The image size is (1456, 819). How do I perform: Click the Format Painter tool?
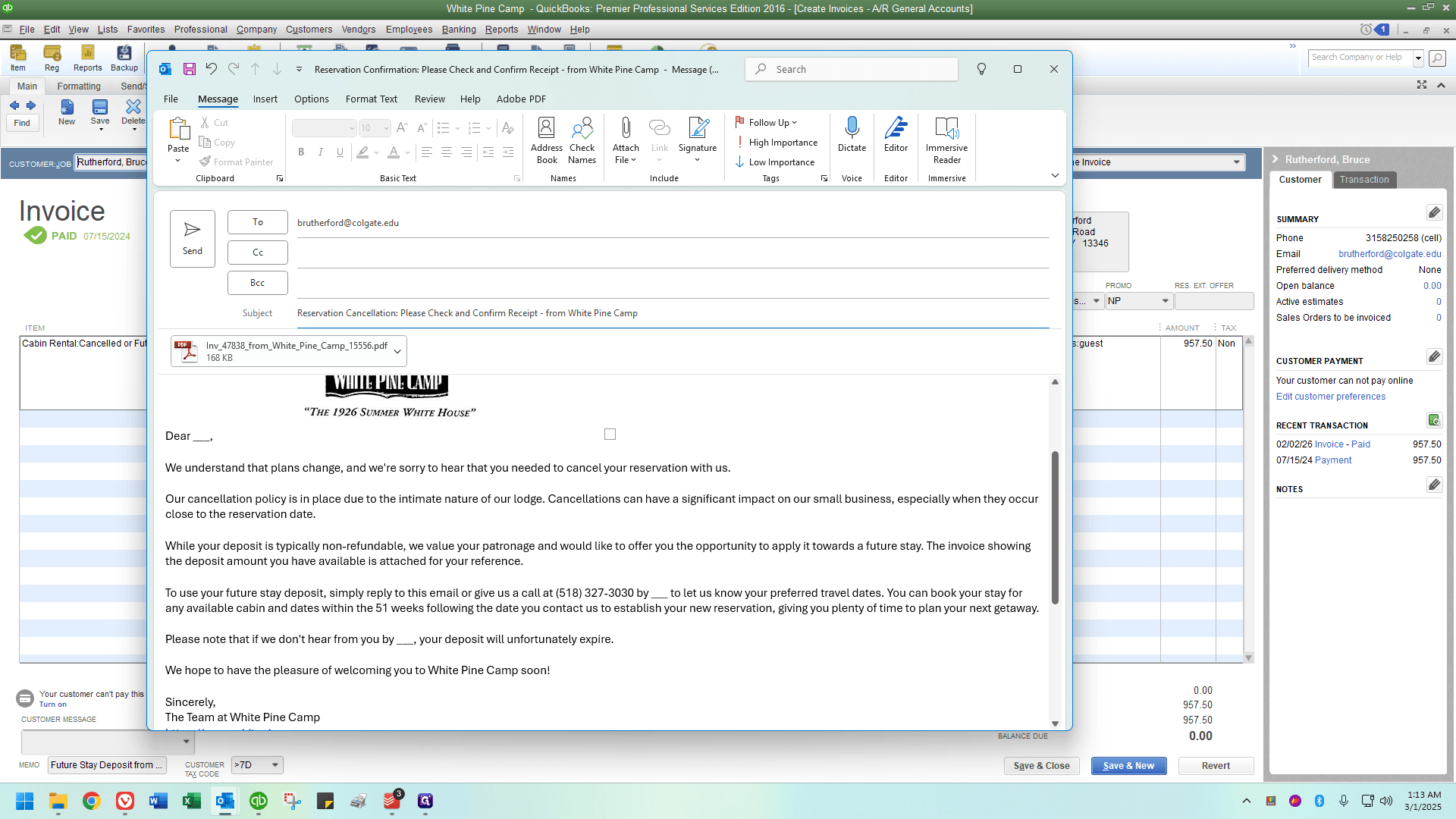point(236,162)
